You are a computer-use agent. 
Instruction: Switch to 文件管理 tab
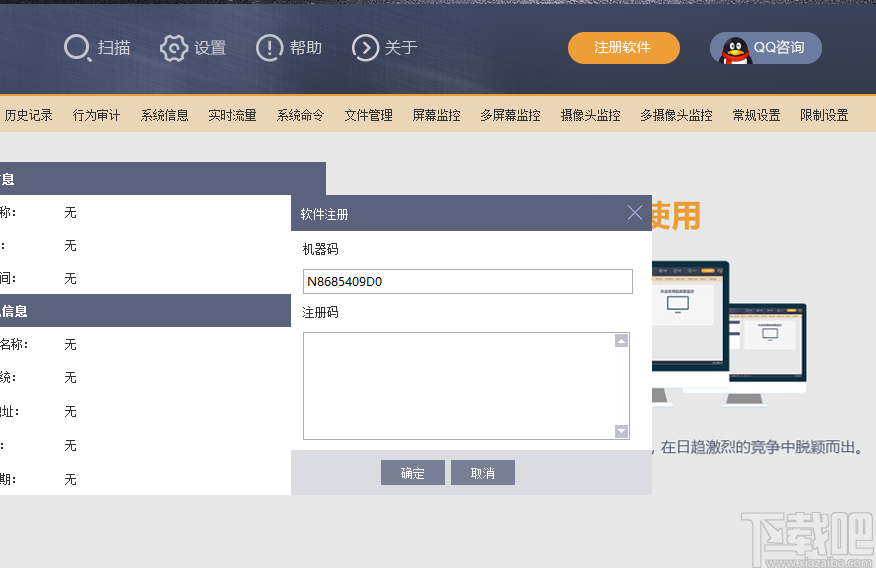tap(368, 115)
